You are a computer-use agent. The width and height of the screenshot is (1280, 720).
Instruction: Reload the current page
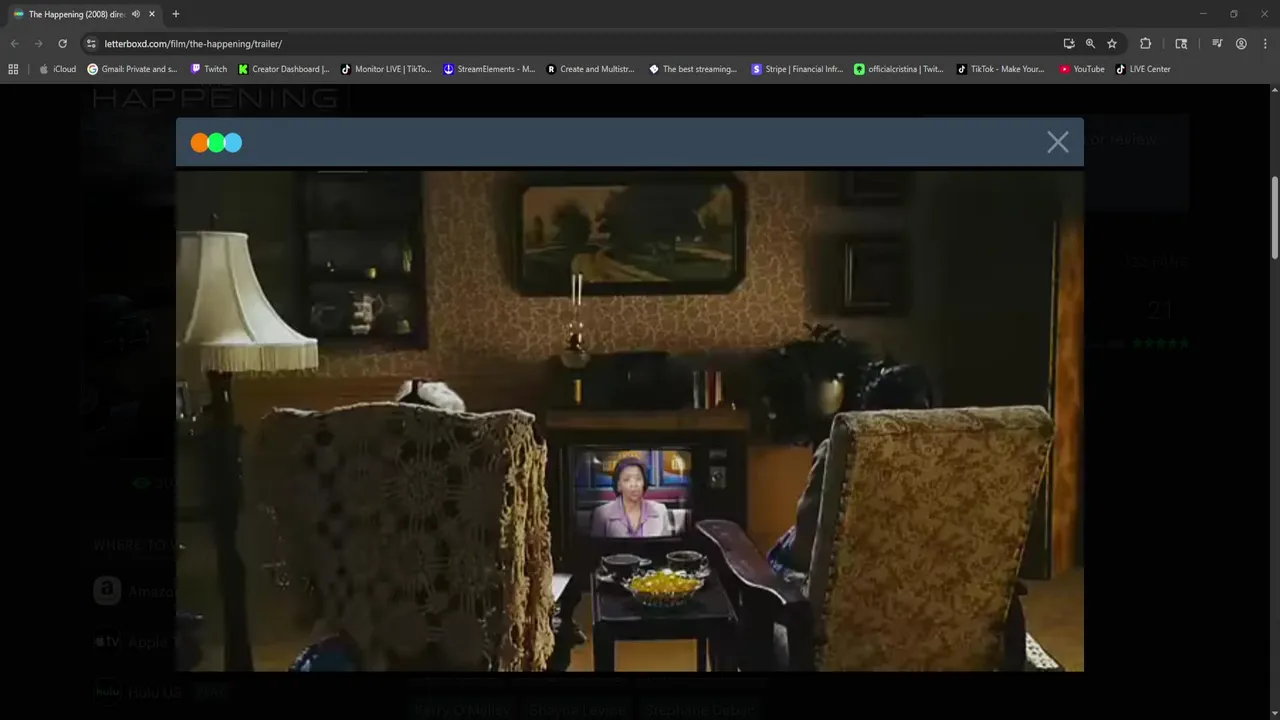click(62, 44)
